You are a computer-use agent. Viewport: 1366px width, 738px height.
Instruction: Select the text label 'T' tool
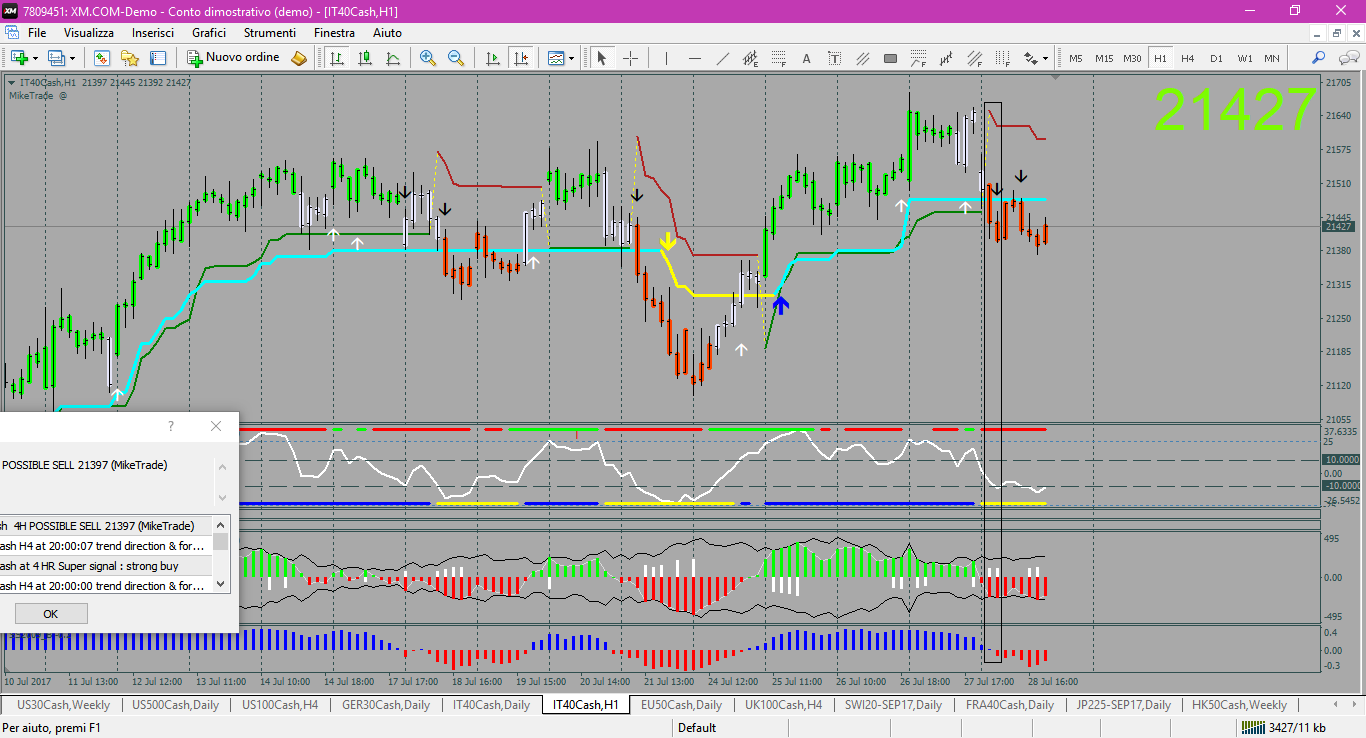(835, 58)
